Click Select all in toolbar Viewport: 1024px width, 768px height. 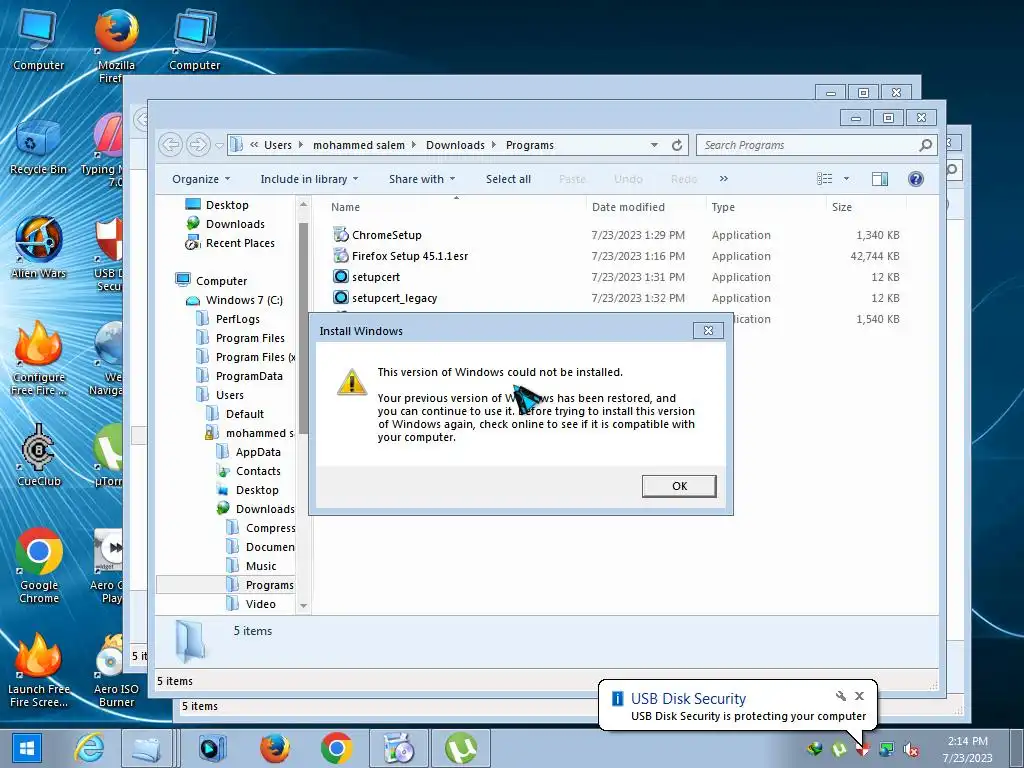tap(508, 179)
